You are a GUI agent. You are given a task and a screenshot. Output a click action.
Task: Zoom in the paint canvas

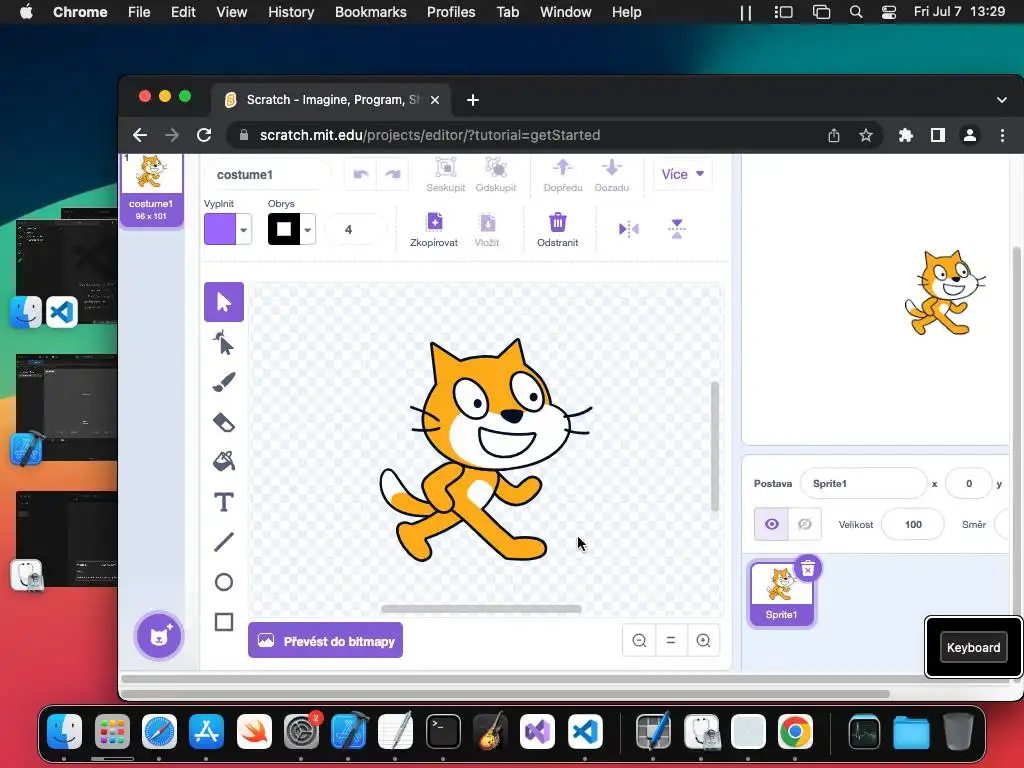pos(703,641)
